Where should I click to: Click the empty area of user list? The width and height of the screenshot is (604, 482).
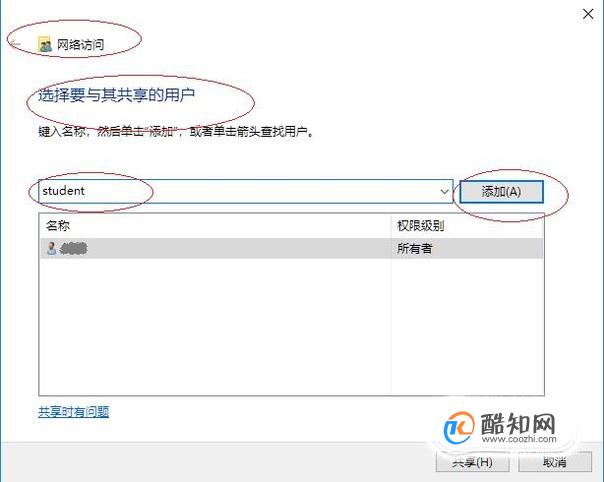[292, 327]
